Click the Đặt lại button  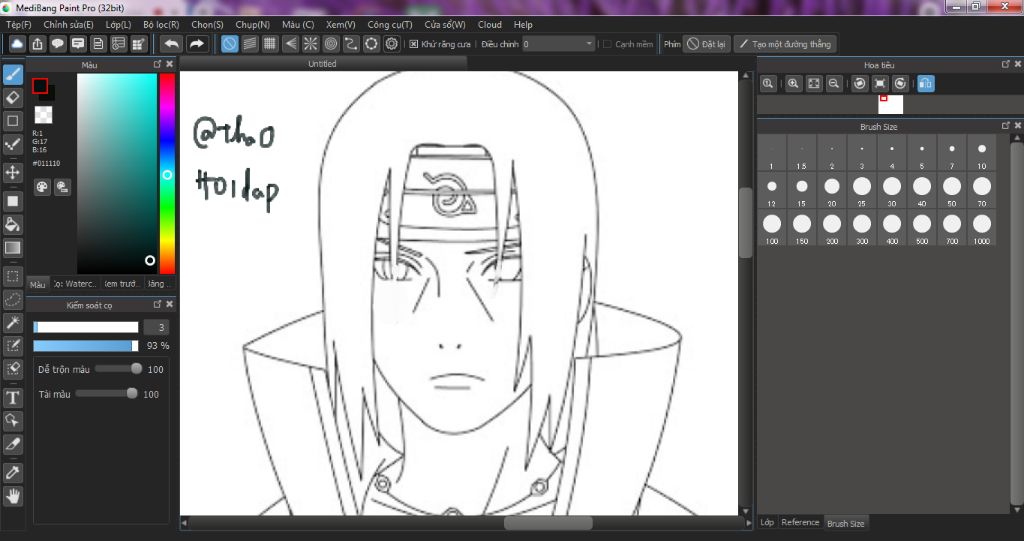[706, 44]
